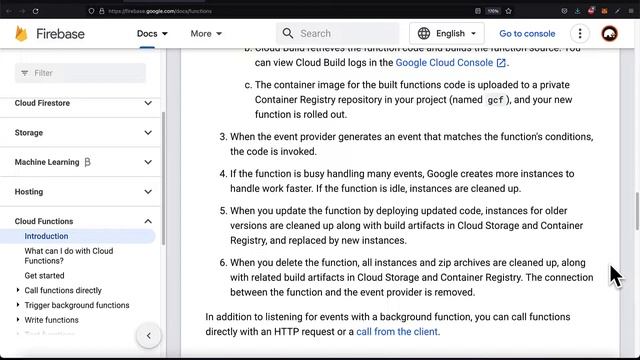Follow the call from the client link

(397, 332)
